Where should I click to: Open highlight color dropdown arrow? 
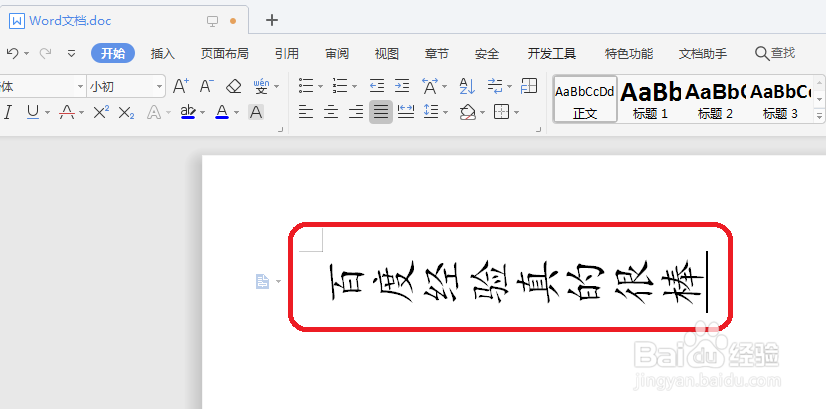click(x=202, y=112)
